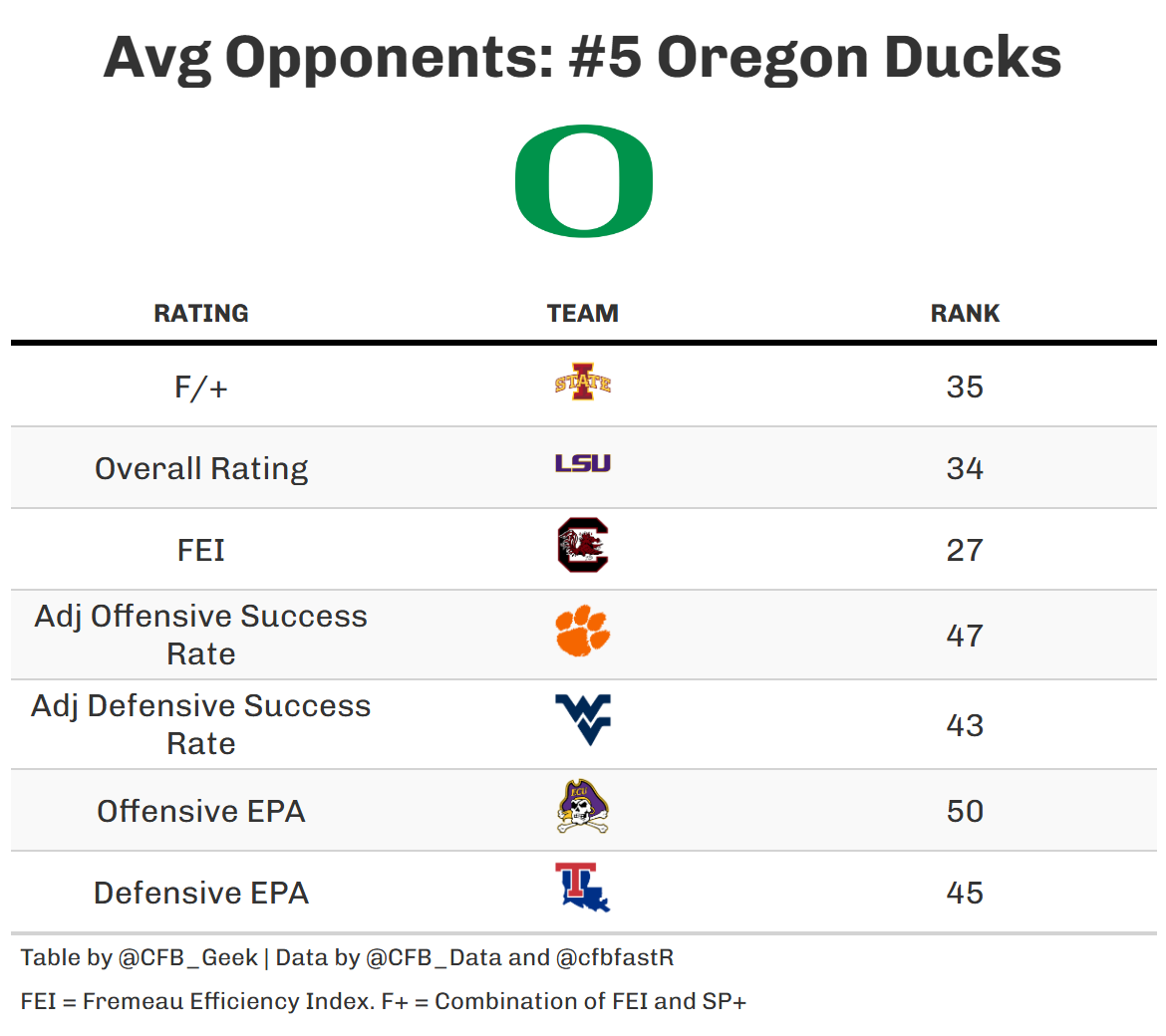1166x1036 pixels.
Task: Click the East Carolina pirate logo
Action: [x=583, y=807]
